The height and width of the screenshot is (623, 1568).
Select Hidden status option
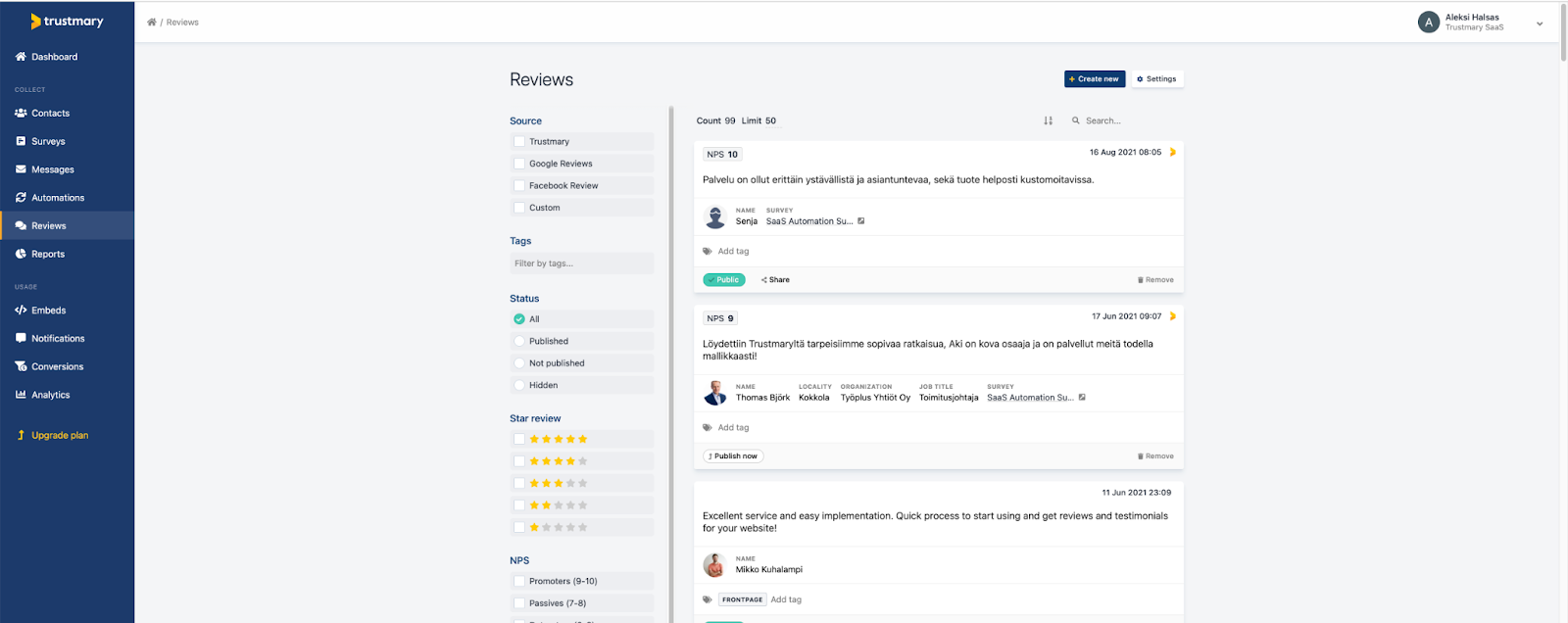coord(519,385)
